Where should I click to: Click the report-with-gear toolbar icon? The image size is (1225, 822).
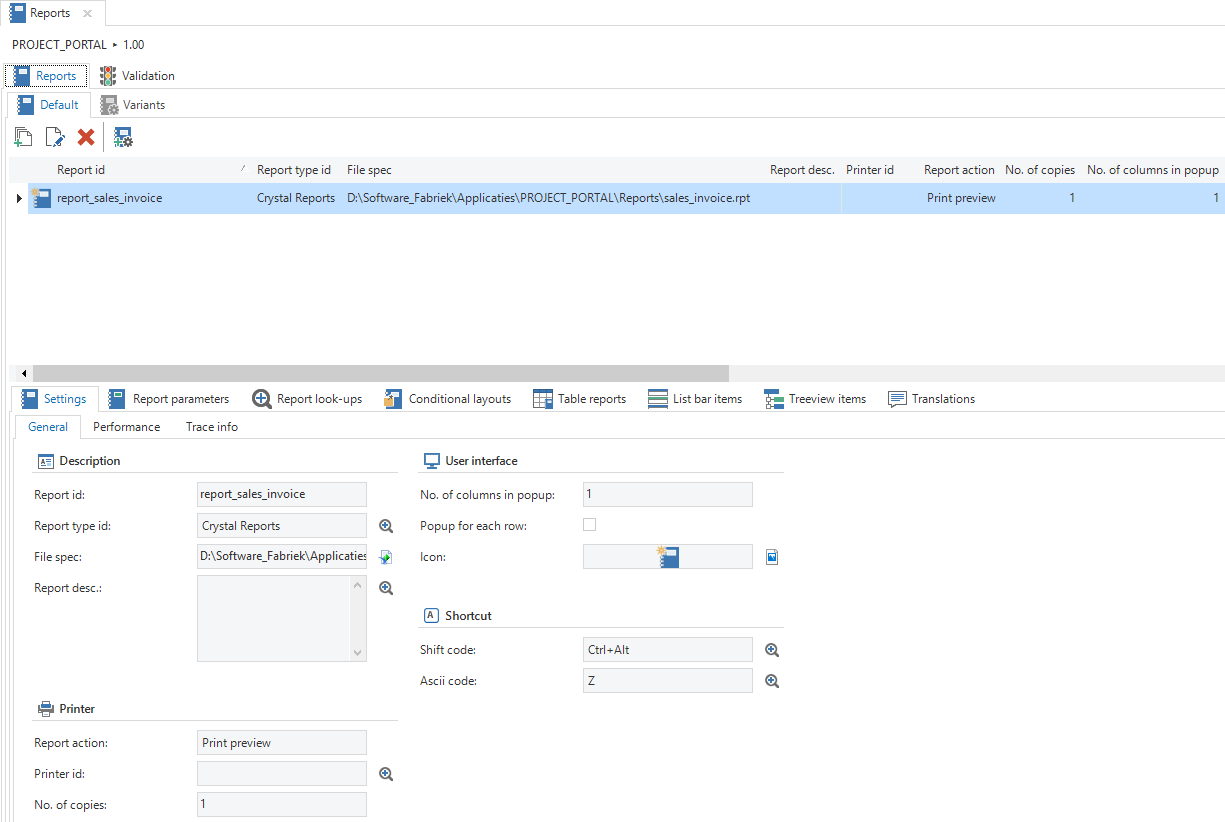pos(123,138)
